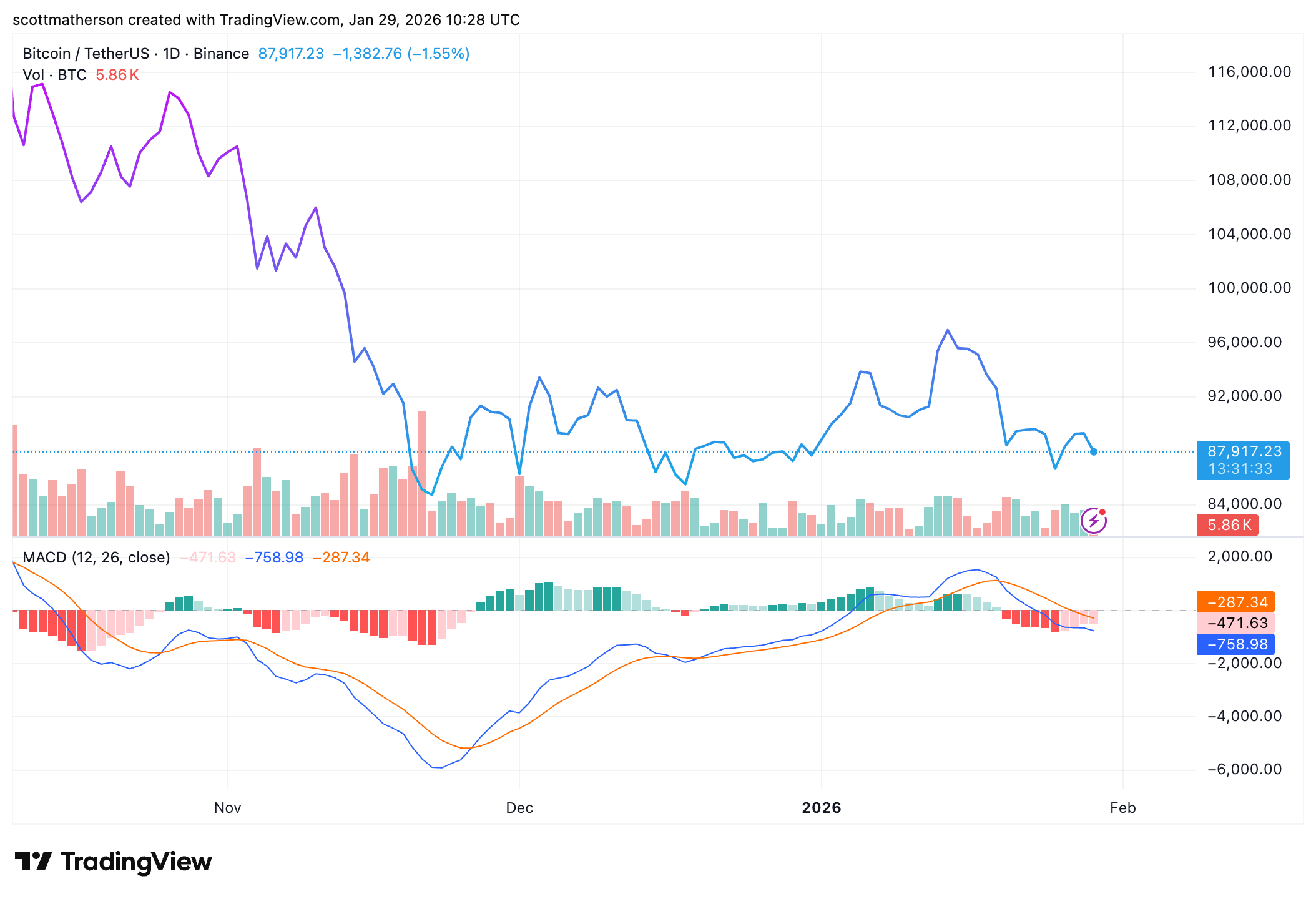Click the -1,382.76 (-1.55%) price change text
1316x899 pixels.
(x=401, y=54)
